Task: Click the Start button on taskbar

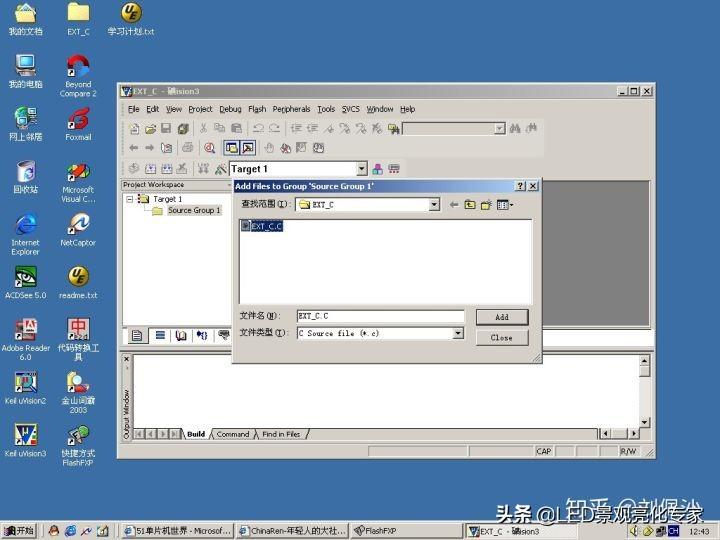Action: 19,531
